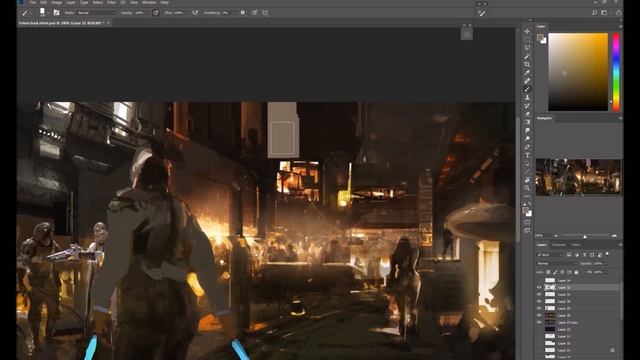
Task: Open the layer Opacity dropdown
Action: coord(605,264)
